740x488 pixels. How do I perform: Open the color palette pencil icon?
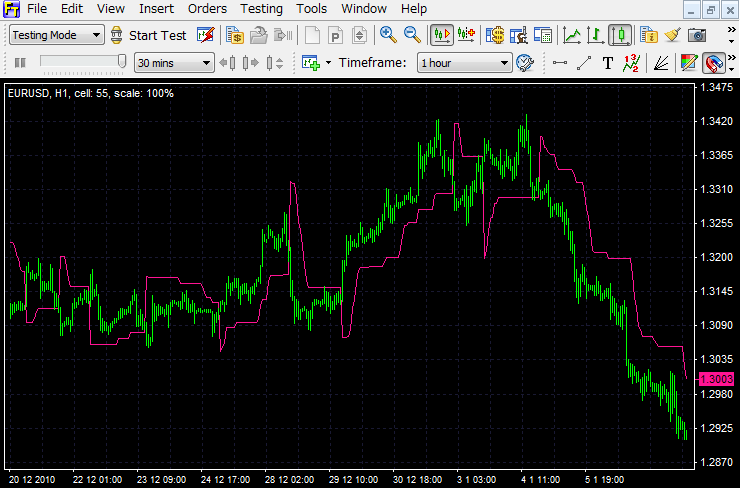690,63
